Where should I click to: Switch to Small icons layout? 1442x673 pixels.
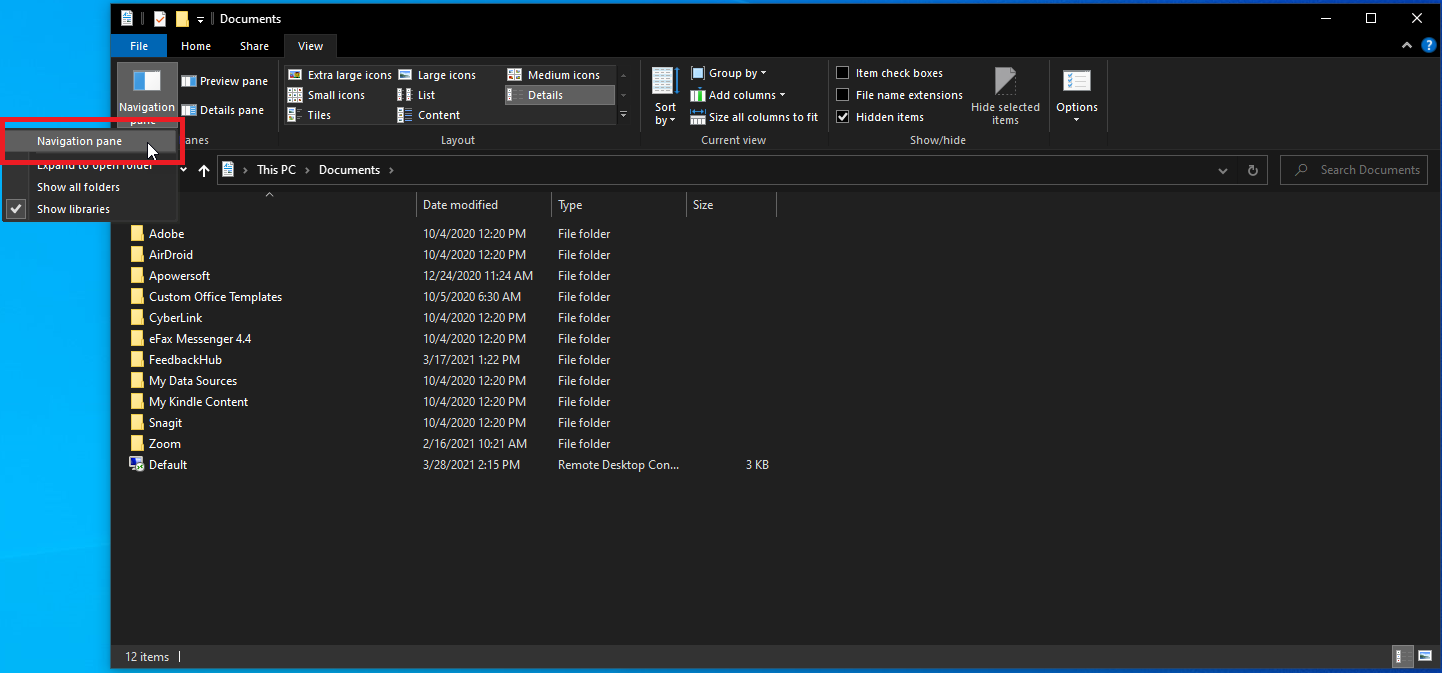(326, 95)
